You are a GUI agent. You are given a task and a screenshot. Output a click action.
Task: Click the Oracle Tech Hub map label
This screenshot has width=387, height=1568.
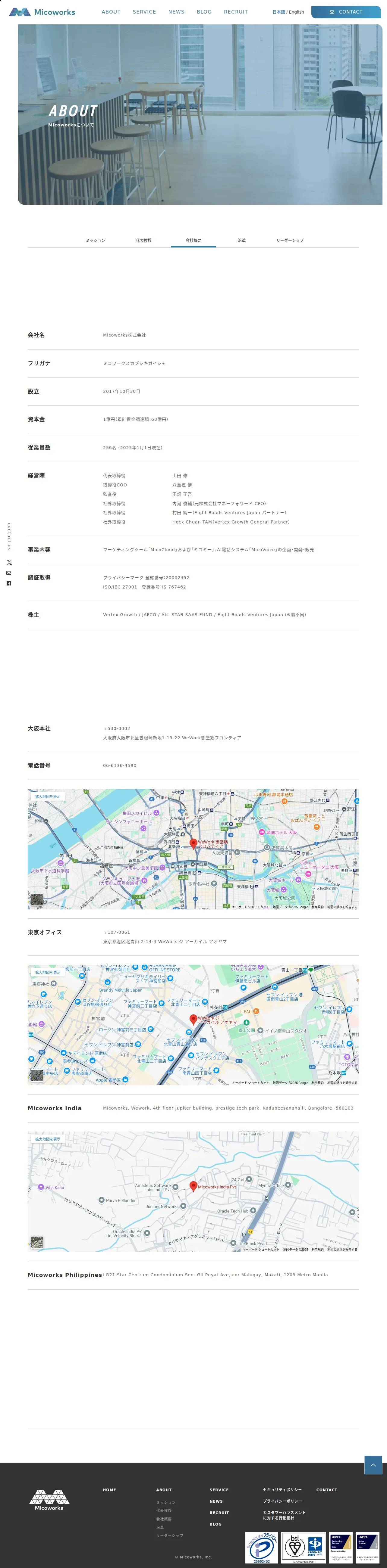(233, 1211)
